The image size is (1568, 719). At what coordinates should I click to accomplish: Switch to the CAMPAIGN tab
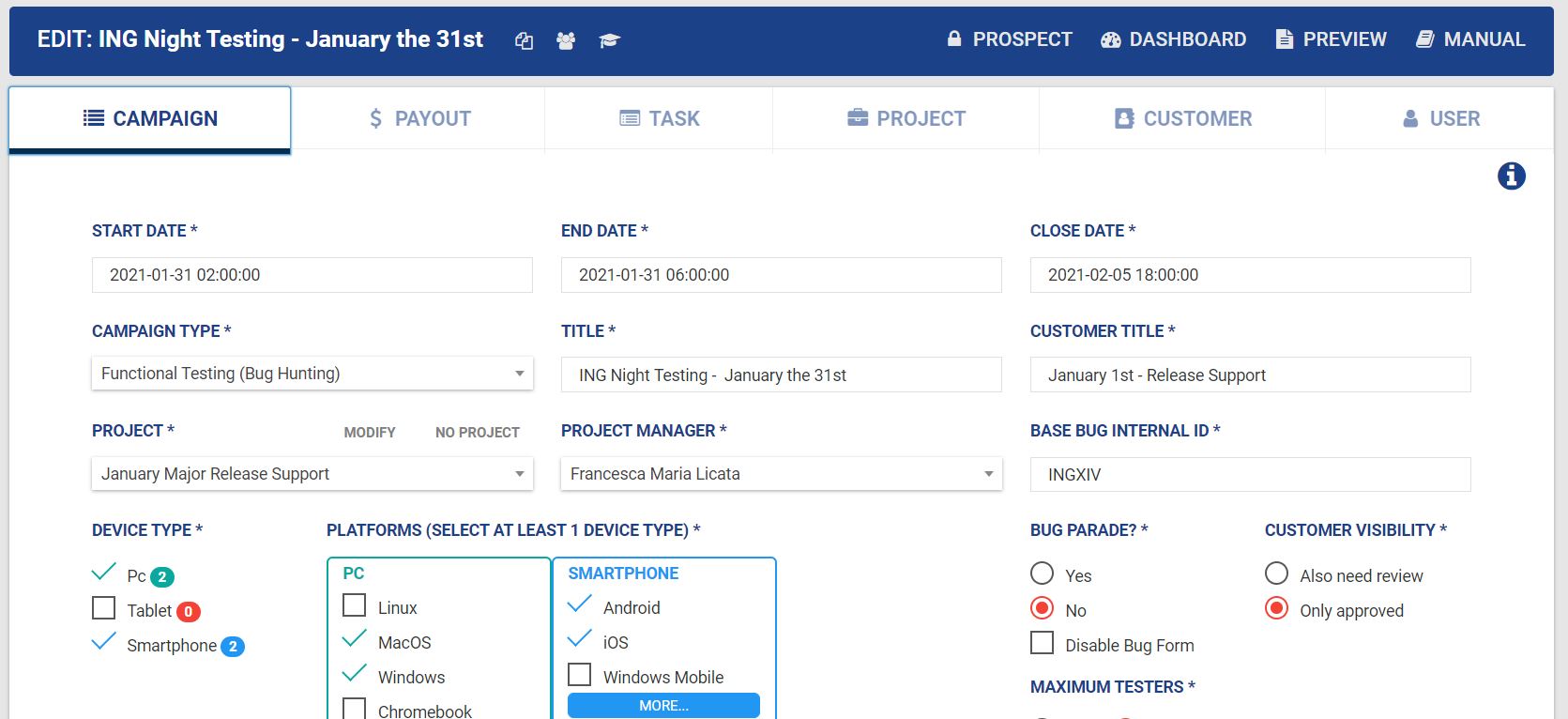(x=150, y=119)
